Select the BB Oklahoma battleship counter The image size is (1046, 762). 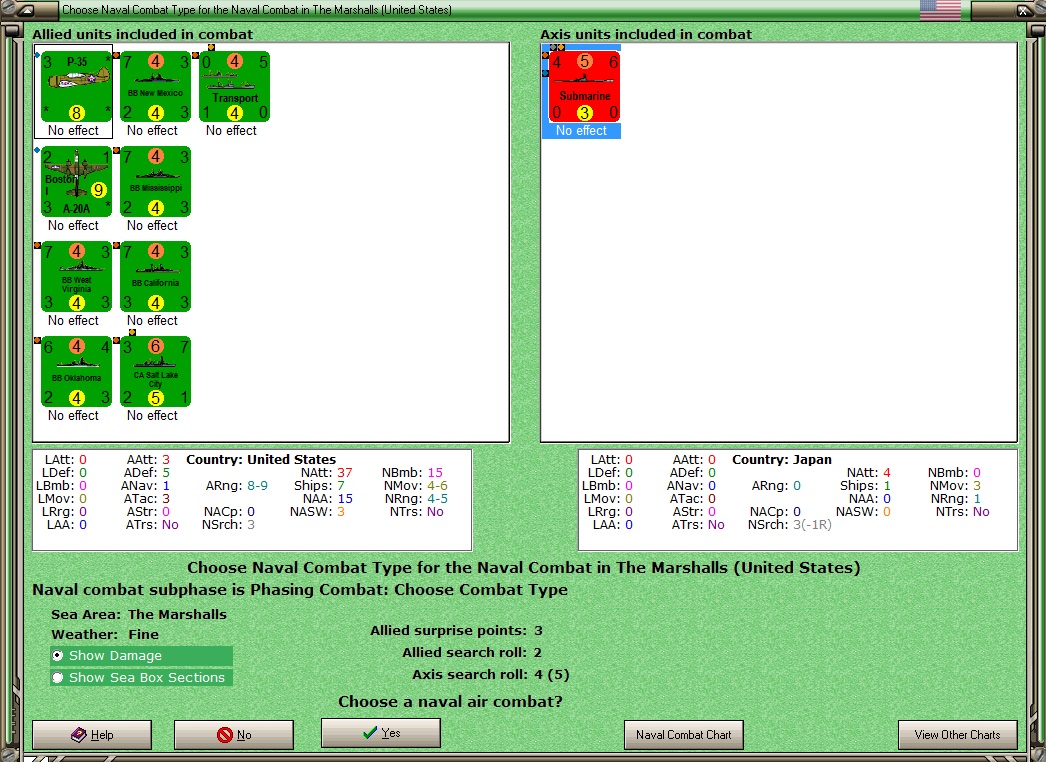pyautogui.click(x=76, y=372)
